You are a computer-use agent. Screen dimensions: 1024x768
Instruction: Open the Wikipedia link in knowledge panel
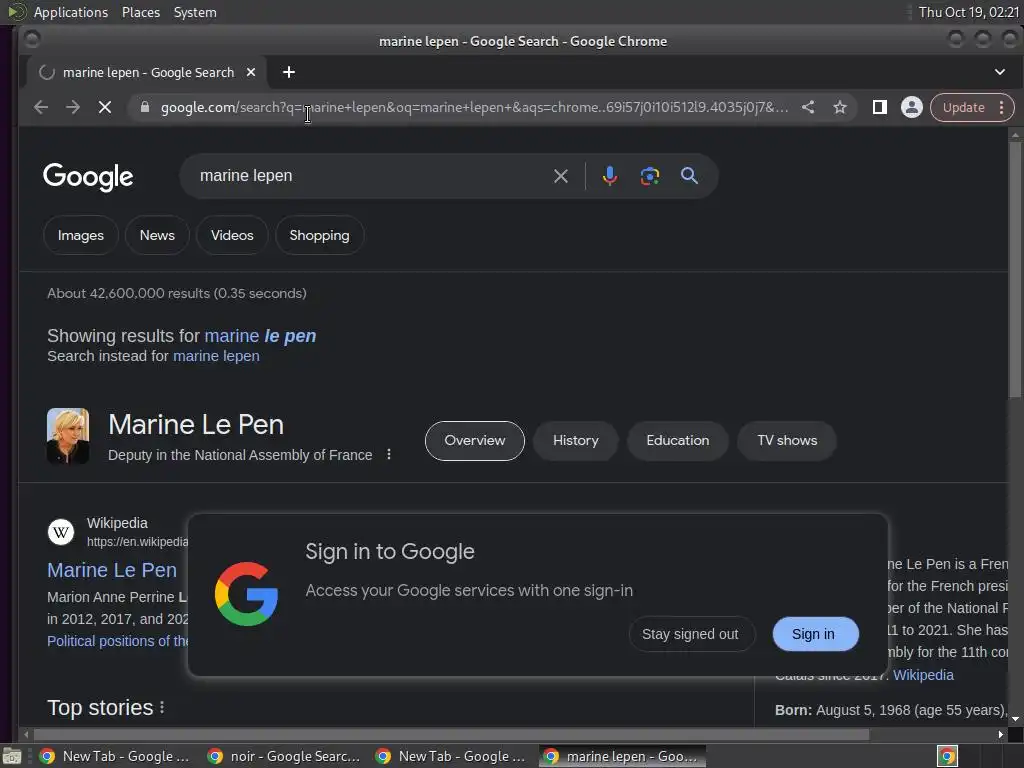coord(923,675)
